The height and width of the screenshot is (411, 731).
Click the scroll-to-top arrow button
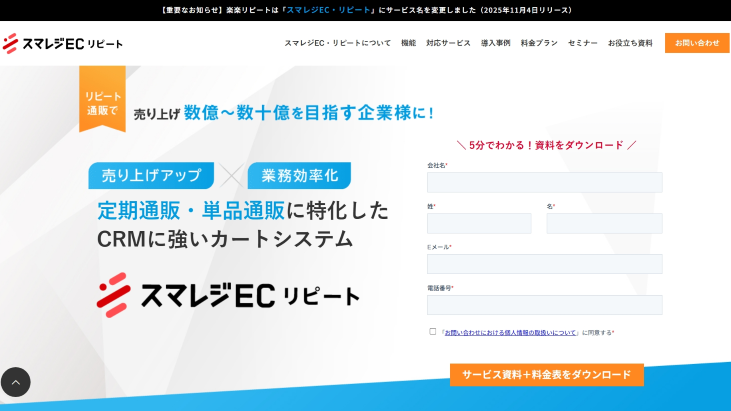tap(16, 382)
